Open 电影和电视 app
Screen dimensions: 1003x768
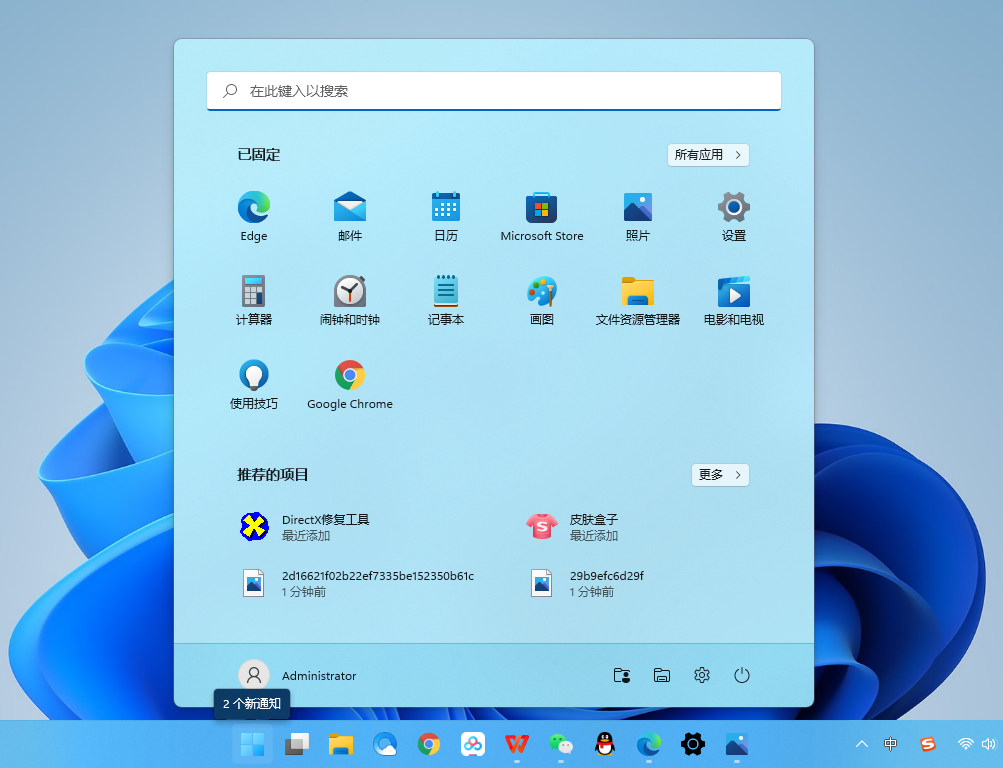coord(734,300)
